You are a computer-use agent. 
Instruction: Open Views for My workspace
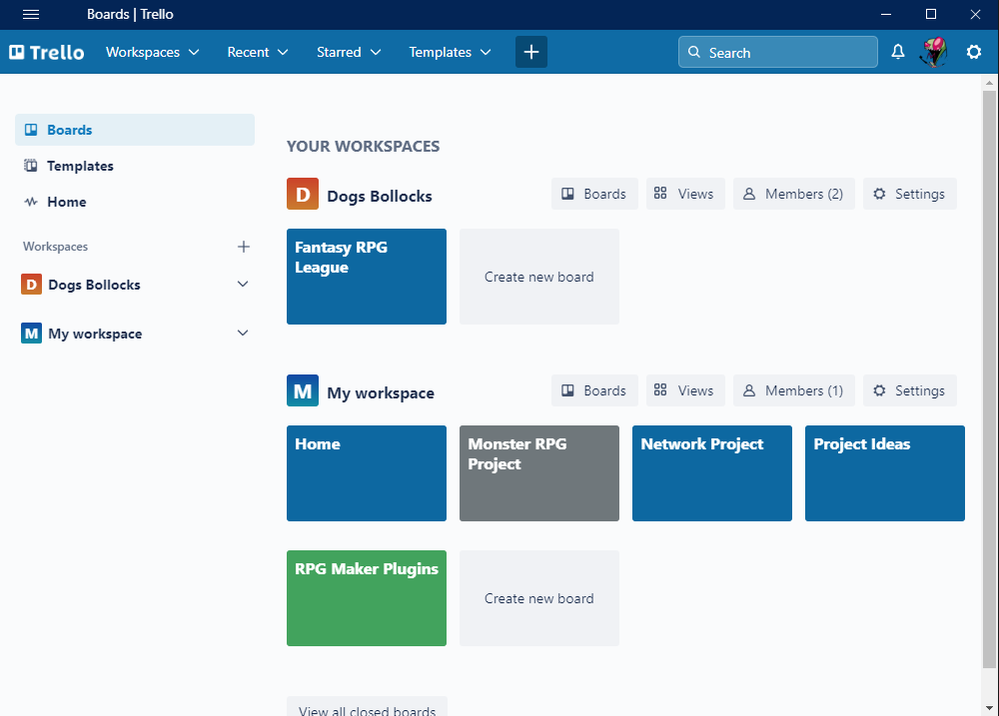pyautogui.click(x=685, y=390)
